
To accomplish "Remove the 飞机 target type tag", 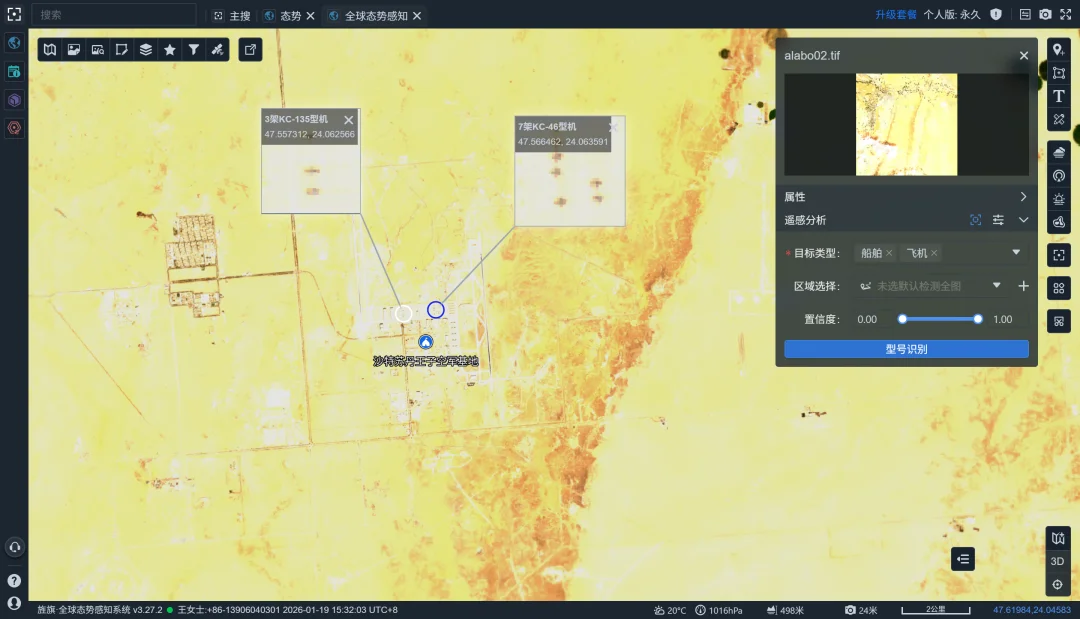I will tap(934, 253).
